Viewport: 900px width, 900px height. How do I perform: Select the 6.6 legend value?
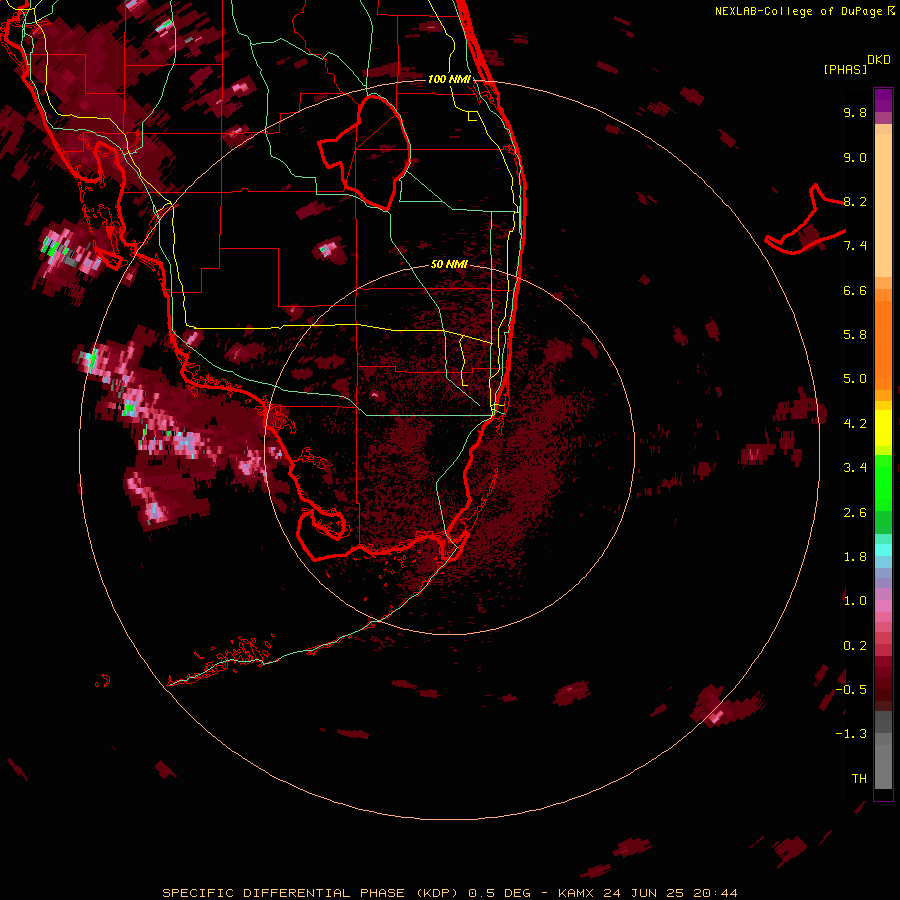[855, 290]
